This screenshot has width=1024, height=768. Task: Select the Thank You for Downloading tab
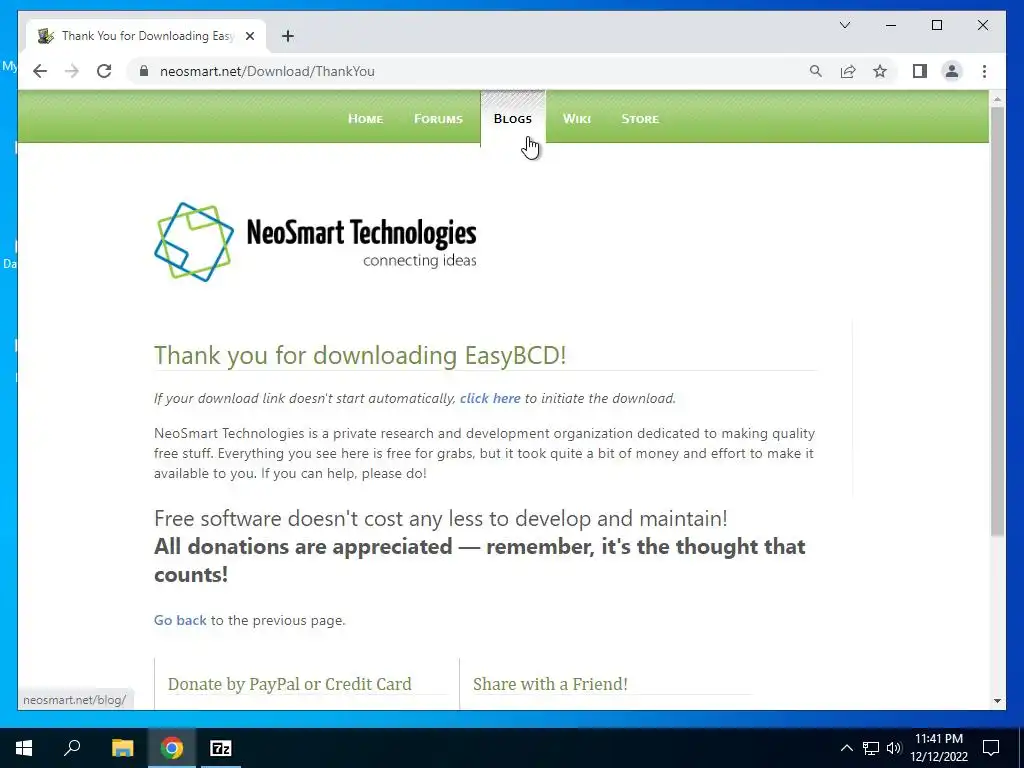[x=146, y=36]
